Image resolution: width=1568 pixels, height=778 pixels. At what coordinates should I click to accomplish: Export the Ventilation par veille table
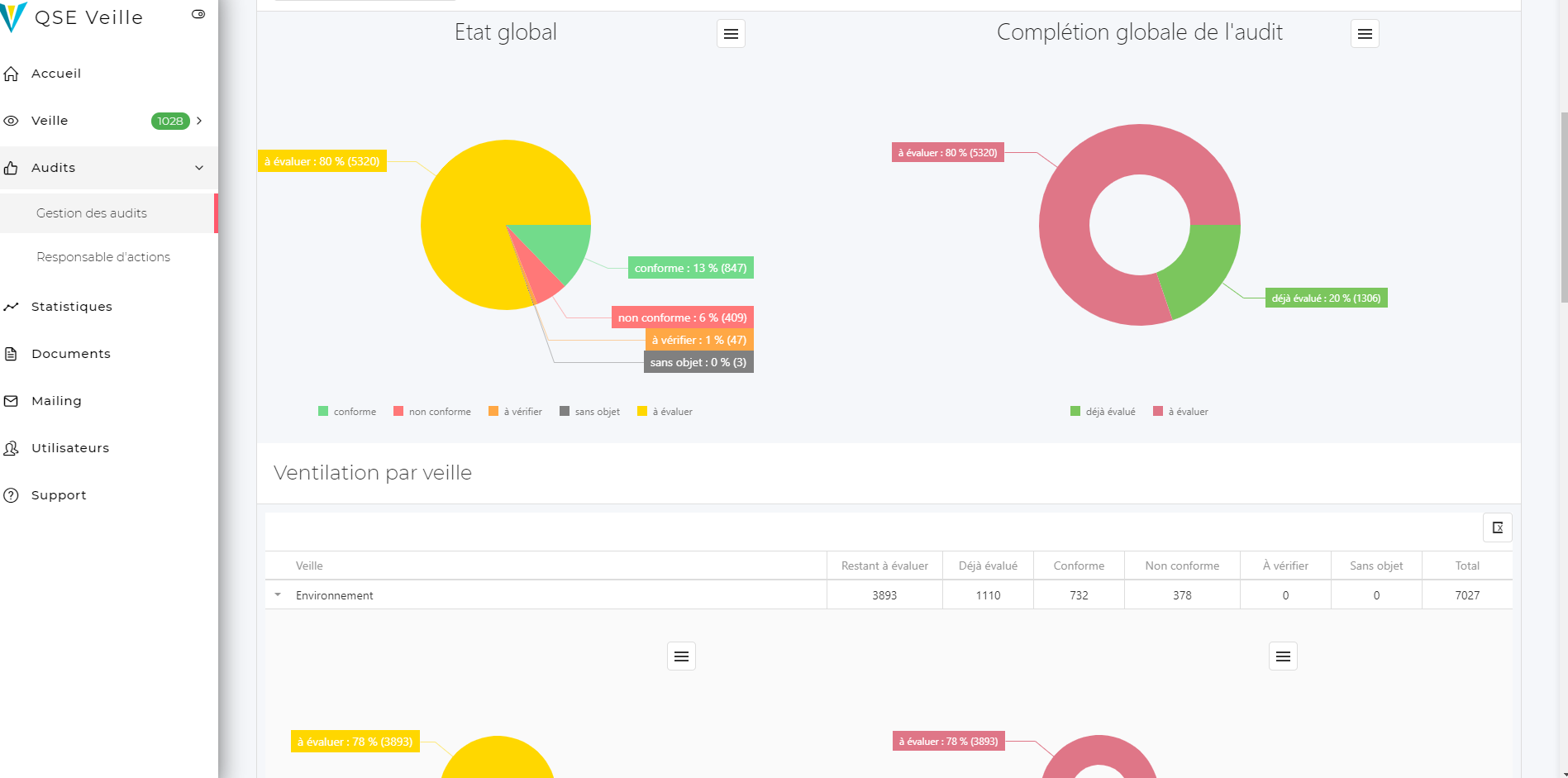(x=1498, y=527)
